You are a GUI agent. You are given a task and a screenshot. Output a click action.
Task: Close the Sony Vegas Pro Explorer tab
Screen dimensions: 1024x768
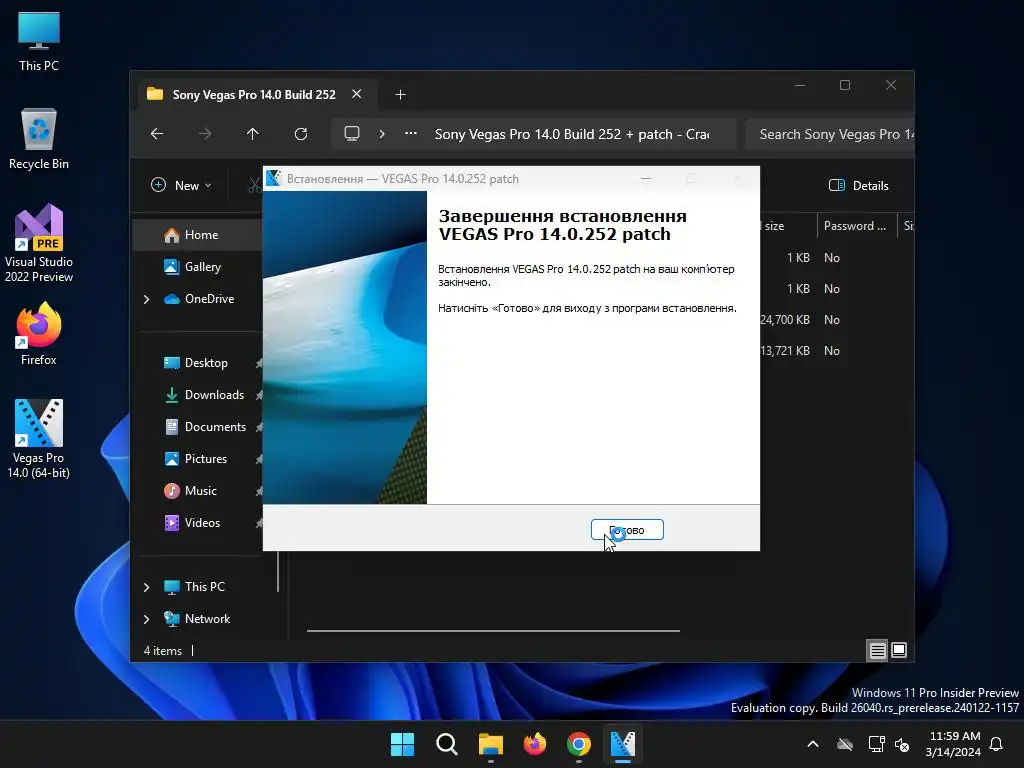[x=357, y=94]
